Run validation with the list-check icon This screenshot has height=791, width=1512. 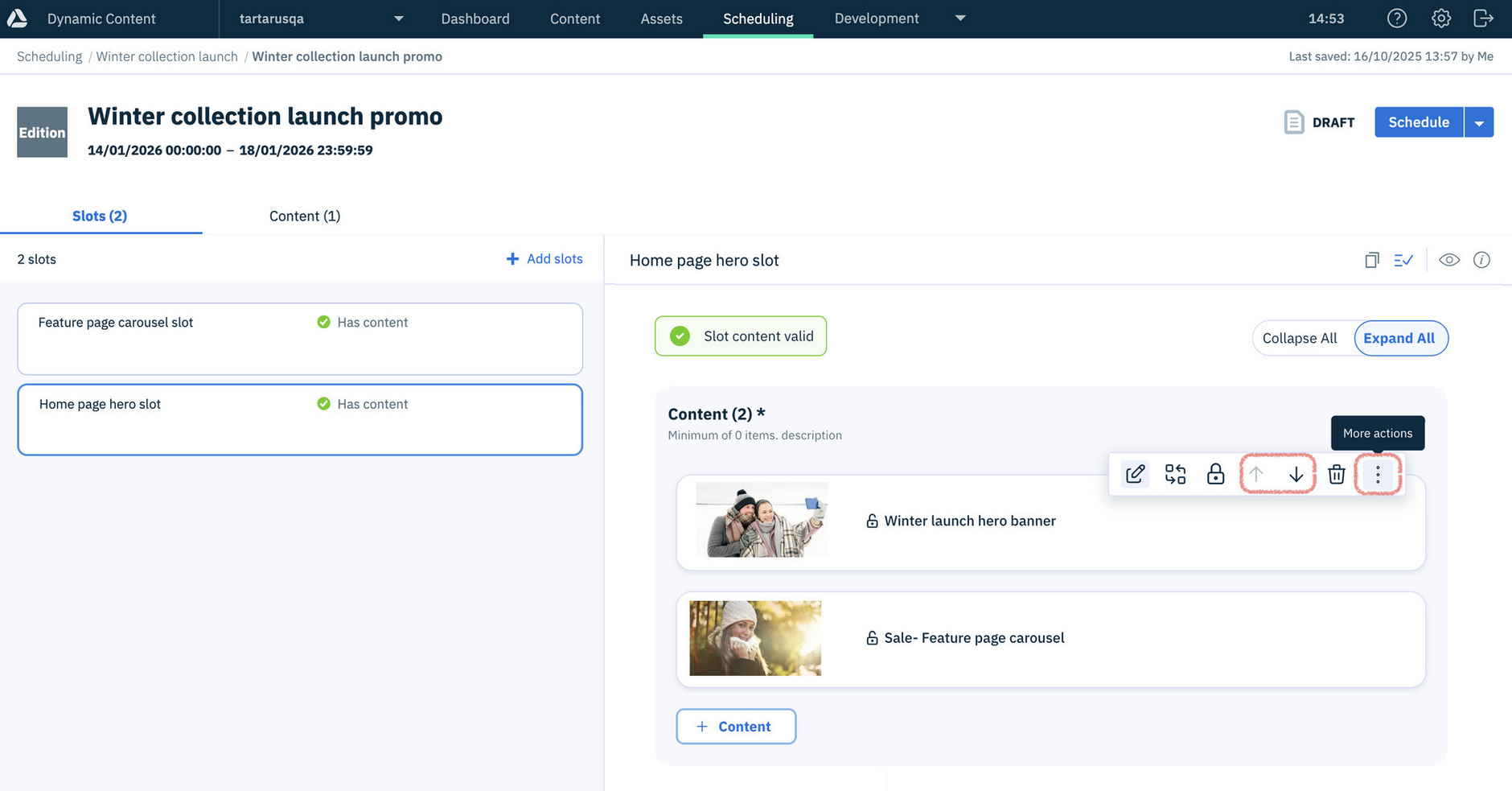(1403, 259)
